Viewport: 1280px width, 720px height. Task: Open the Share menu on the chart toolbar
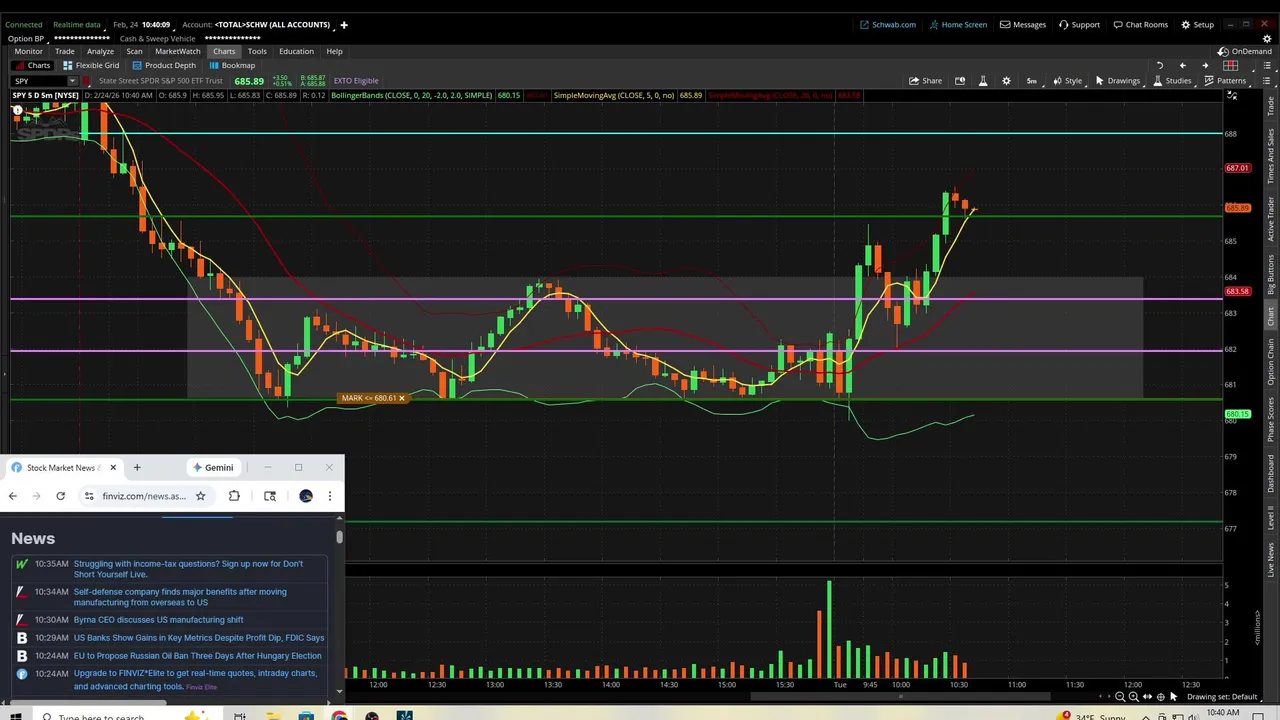(925, 81)
